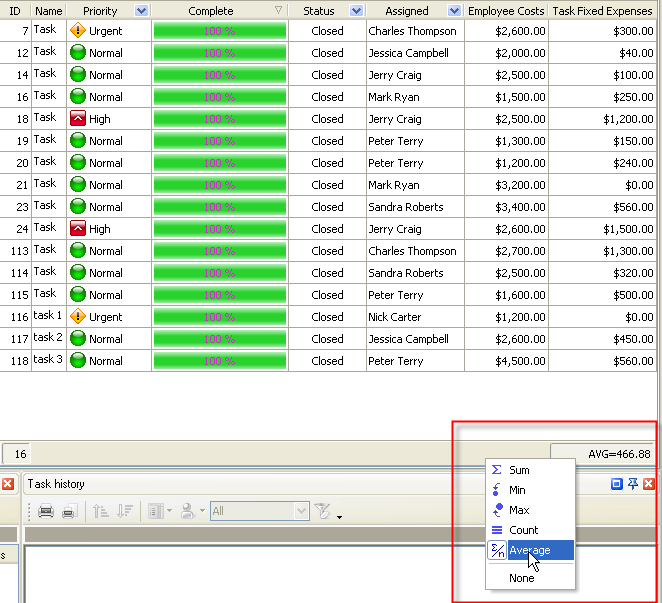Pick Max from the summary menu
The image size is (662, 603).
pos(519,510)
